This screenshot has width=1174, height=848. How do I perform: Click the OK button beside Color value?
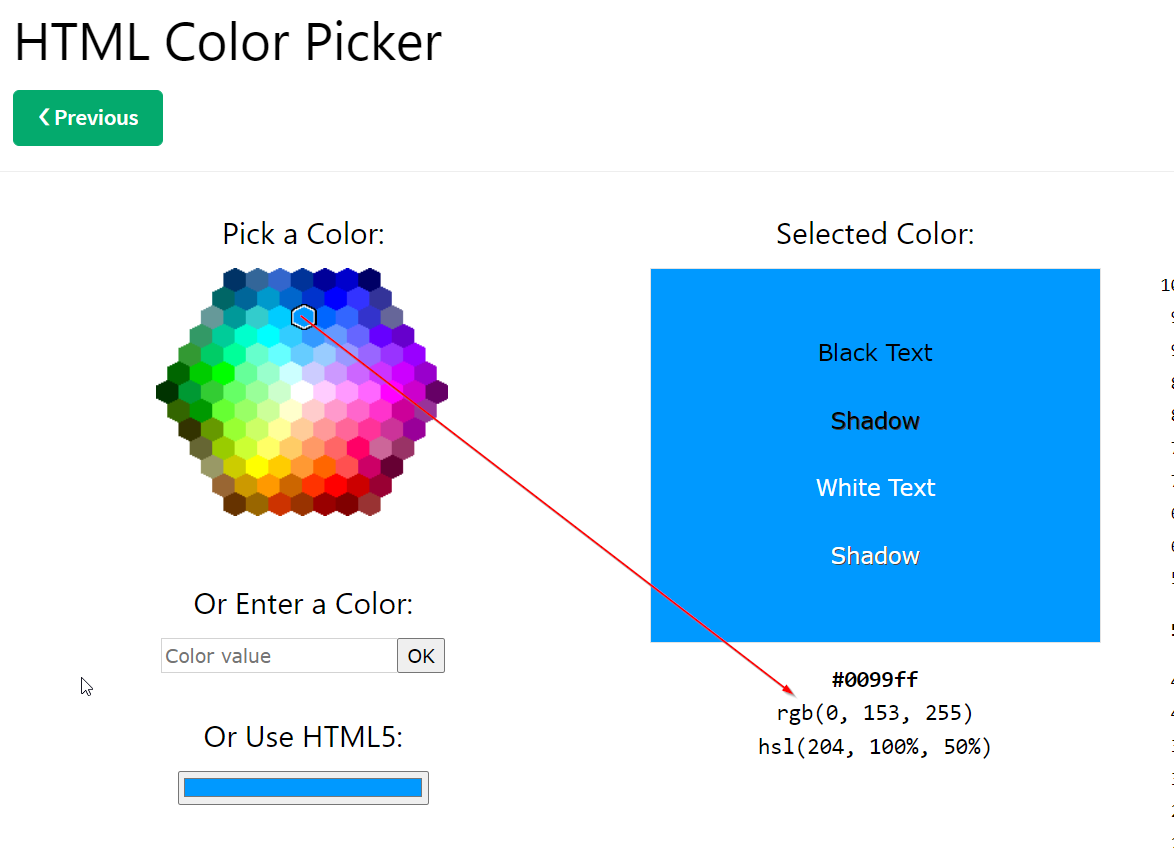pyautogui.click(x=421, y=656)
